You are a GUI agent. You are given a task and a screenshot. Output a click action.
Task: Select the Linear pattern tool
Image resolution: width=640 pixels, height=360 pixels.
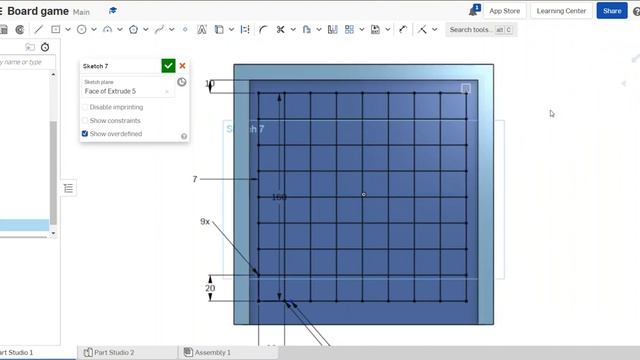point(349,29)
